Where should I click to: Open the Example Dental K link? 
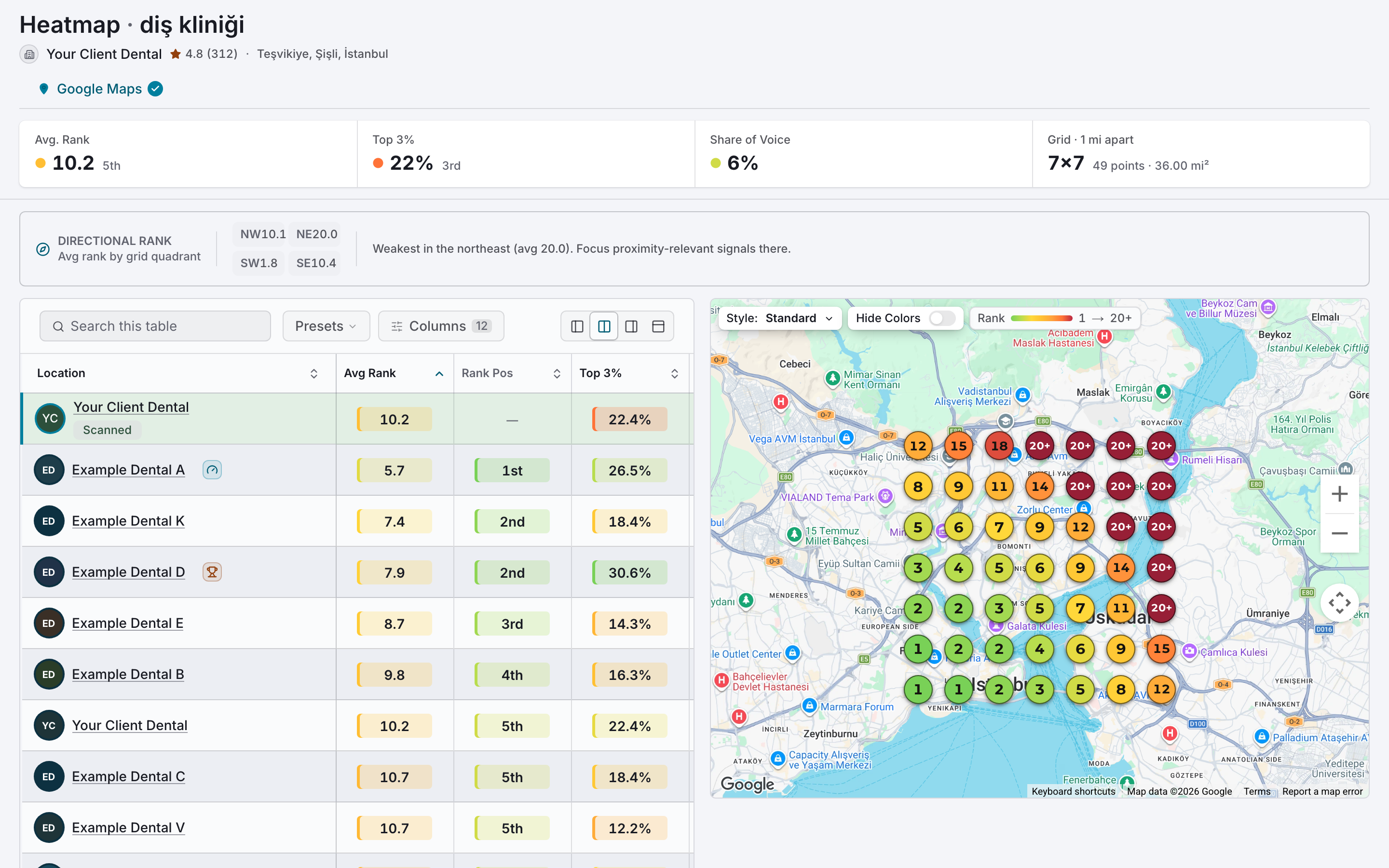click(128, 521)
